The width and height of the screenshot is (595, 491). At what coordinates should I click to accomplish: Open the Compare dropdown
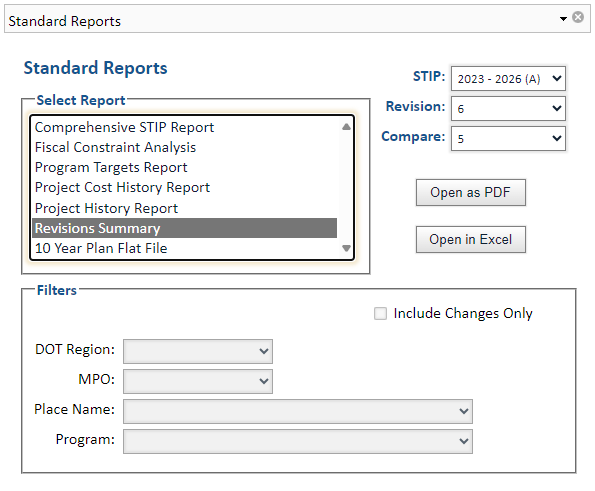508,138
